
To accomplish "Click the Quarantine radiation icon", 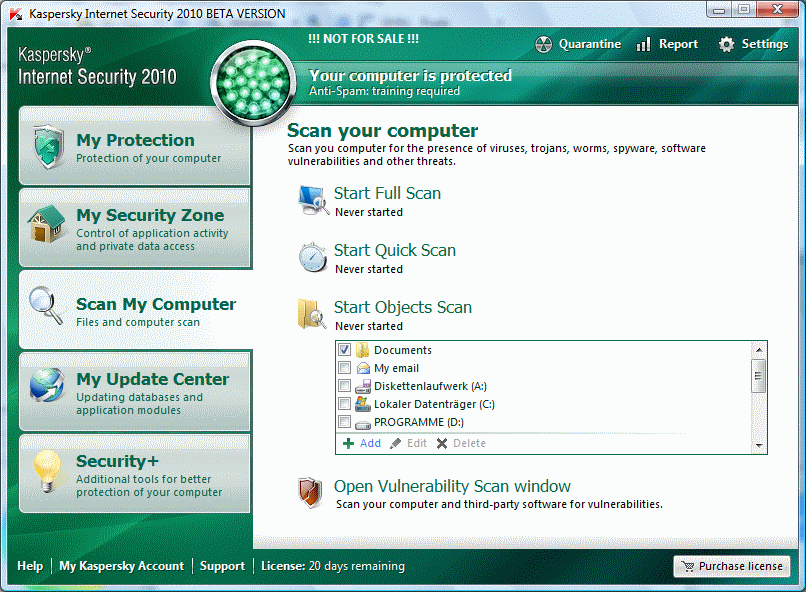I will 543,45.
